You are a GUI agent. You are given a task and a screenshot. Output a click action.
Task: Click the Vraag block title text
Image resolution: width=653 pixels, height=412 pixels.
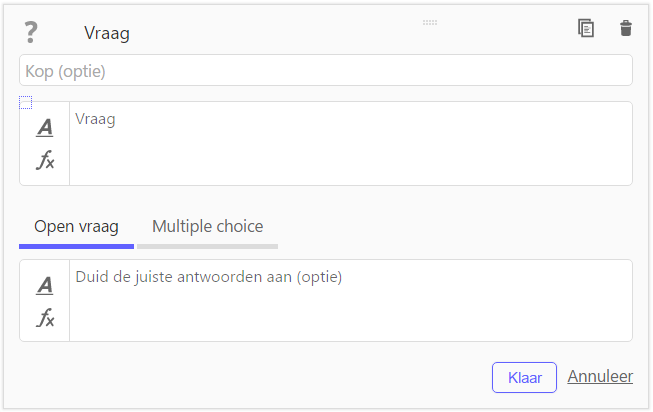tap(107, 33)
